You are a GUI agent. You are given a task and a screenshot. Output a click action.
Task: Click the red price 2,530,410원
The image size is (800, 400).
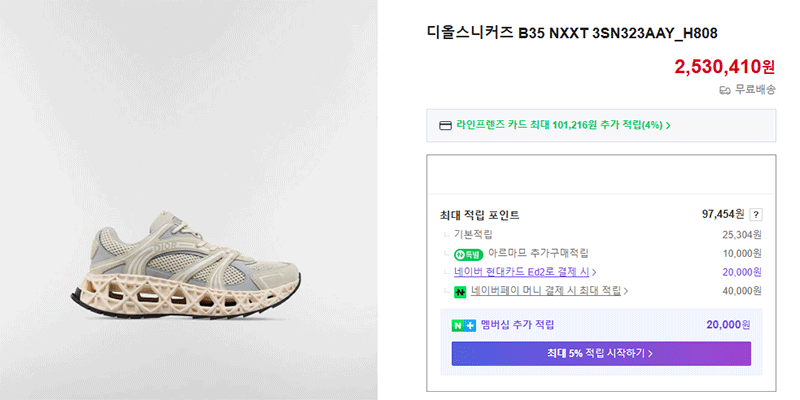click(724, 66)
